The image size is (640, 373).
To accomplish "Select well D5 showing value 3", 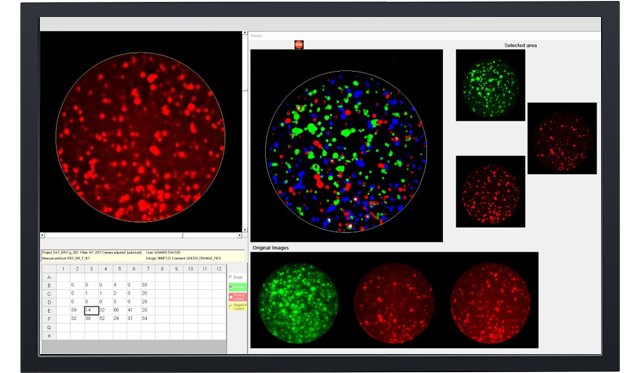I will click(x=120, y=302).
